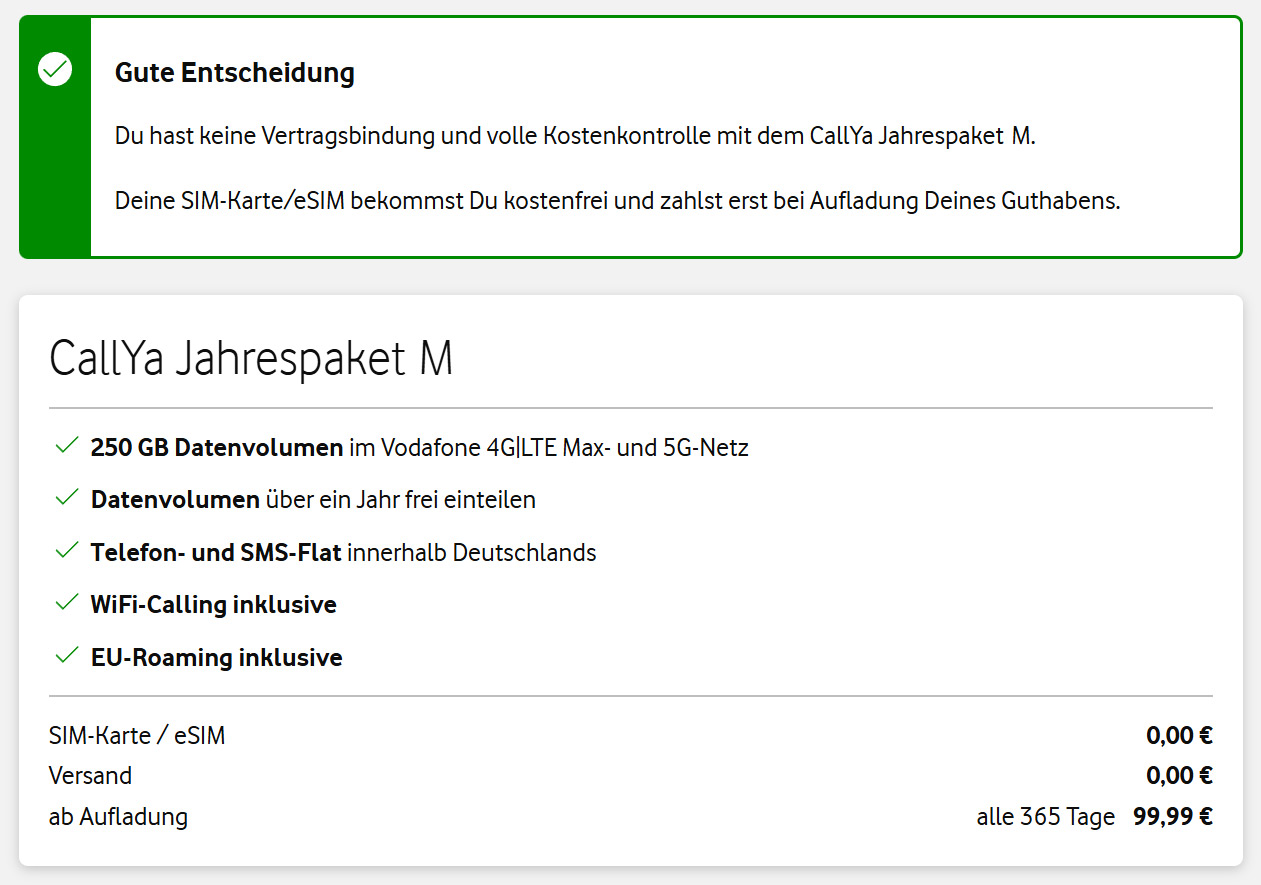The image size is (1261, 885).
Task: Click the 'Telefon- und SMS-Flat' feature text
Action: coord(217,552)
